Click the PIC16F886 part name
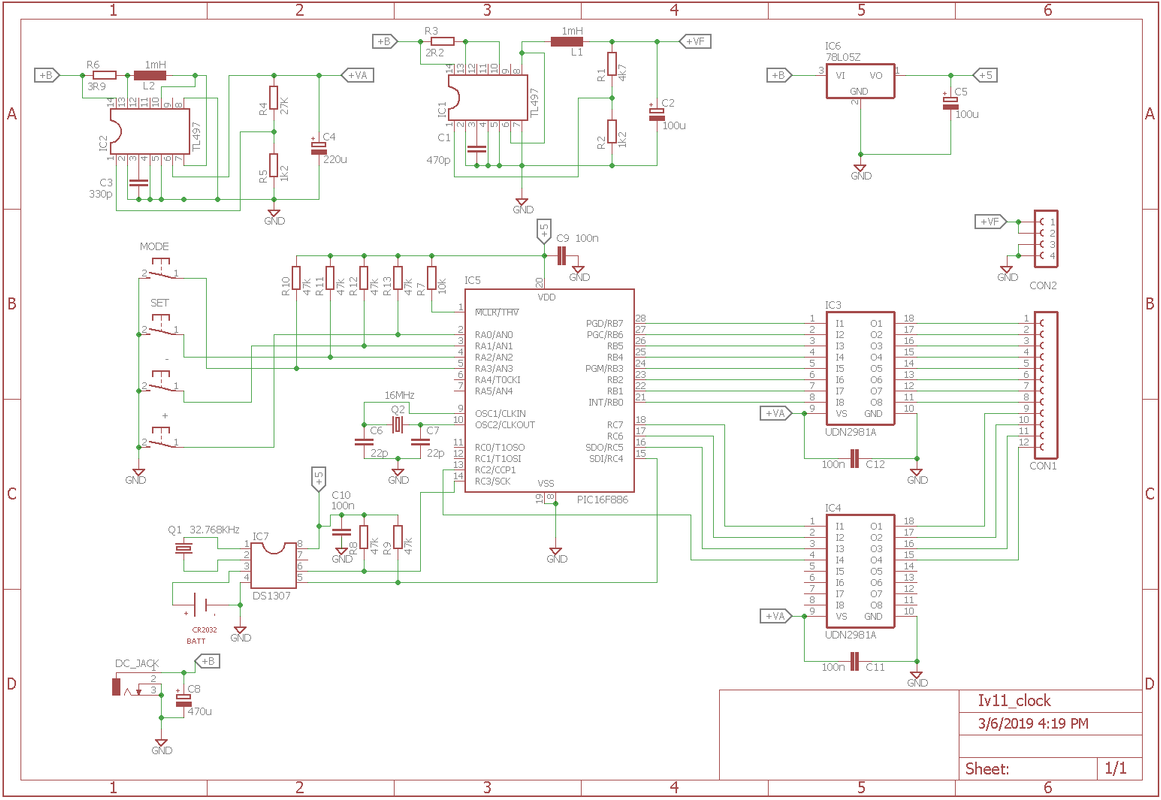The width and height of the screenshot is (1161, 800). [x=602, y=500]
